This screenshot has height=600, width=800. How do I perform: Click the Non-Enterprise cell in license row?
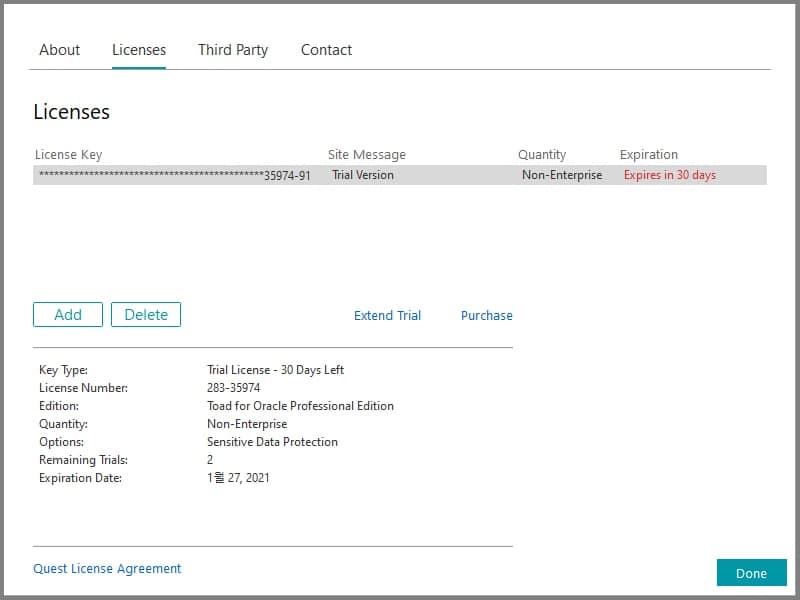pyautogui.click(x=562, y=175)
